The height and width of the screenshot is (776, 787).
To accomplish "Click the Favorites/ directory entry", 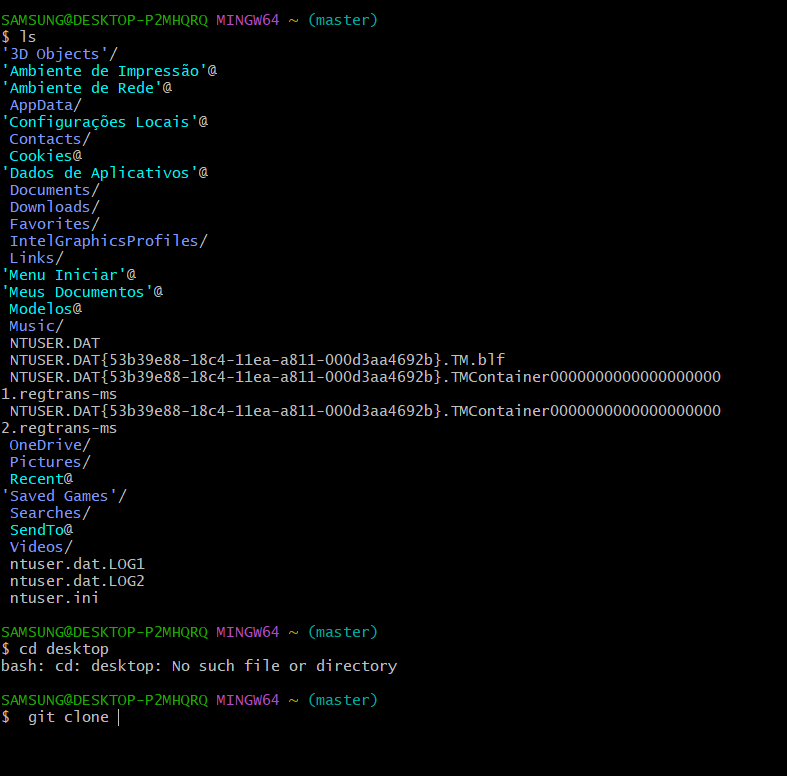I will [x=55, y=224].
